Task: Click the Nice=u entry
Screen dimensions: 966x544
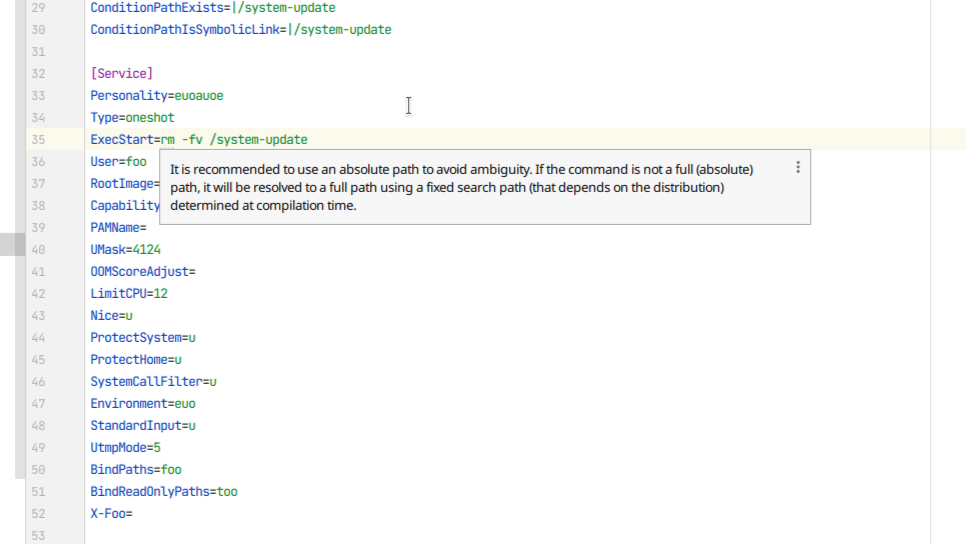Action: [112, 315]
